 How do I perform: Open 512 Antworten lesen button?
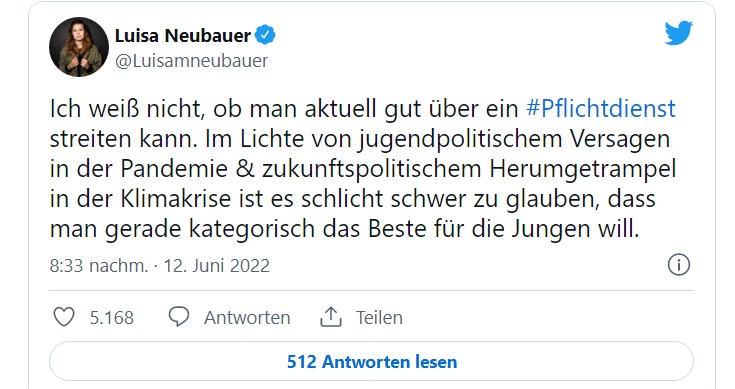point(371,361)
